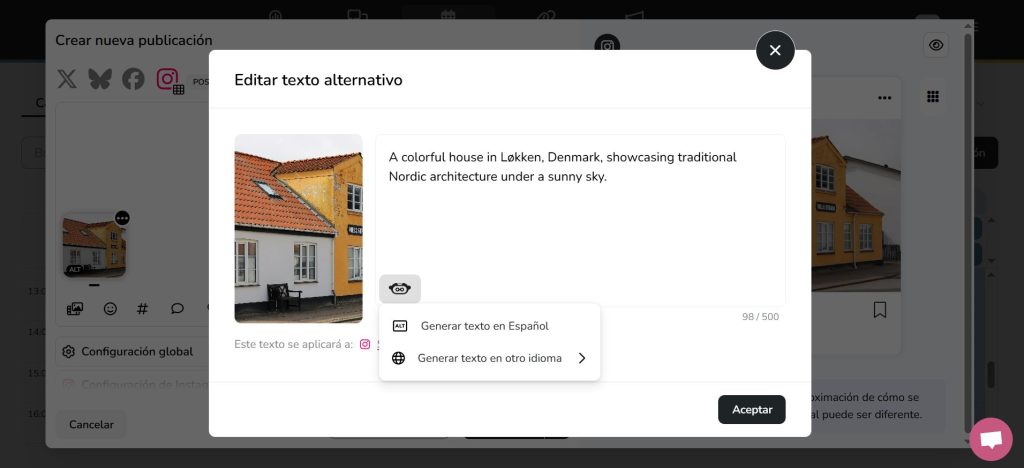Image resolution: width=1024 pixels, height=468 pixels.
Task: Click the ALT badge on thumbnail
Action: point(75,269)
